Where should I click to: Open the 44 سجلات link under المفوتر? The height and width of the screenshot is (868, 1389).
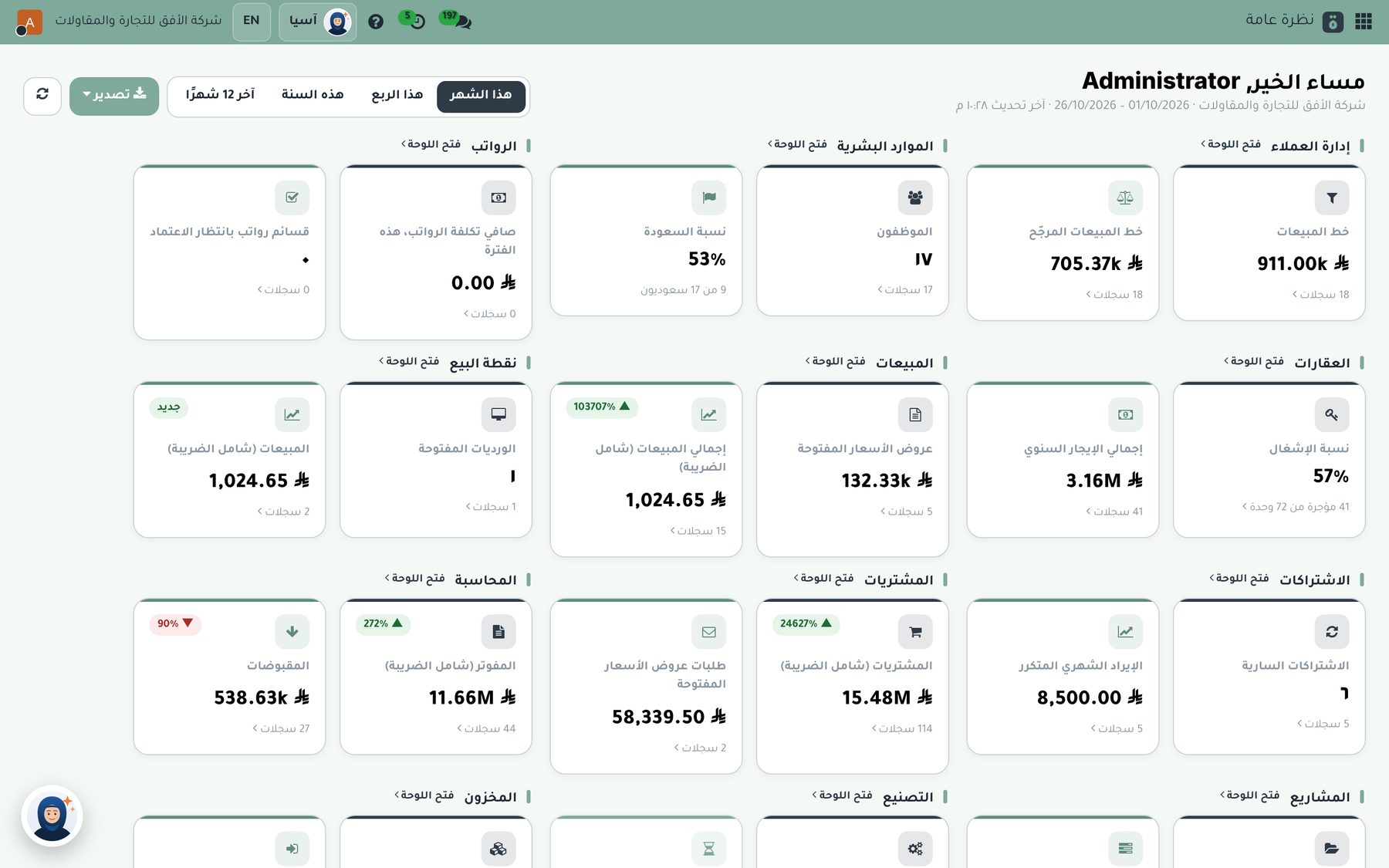[x=486, y=728]
